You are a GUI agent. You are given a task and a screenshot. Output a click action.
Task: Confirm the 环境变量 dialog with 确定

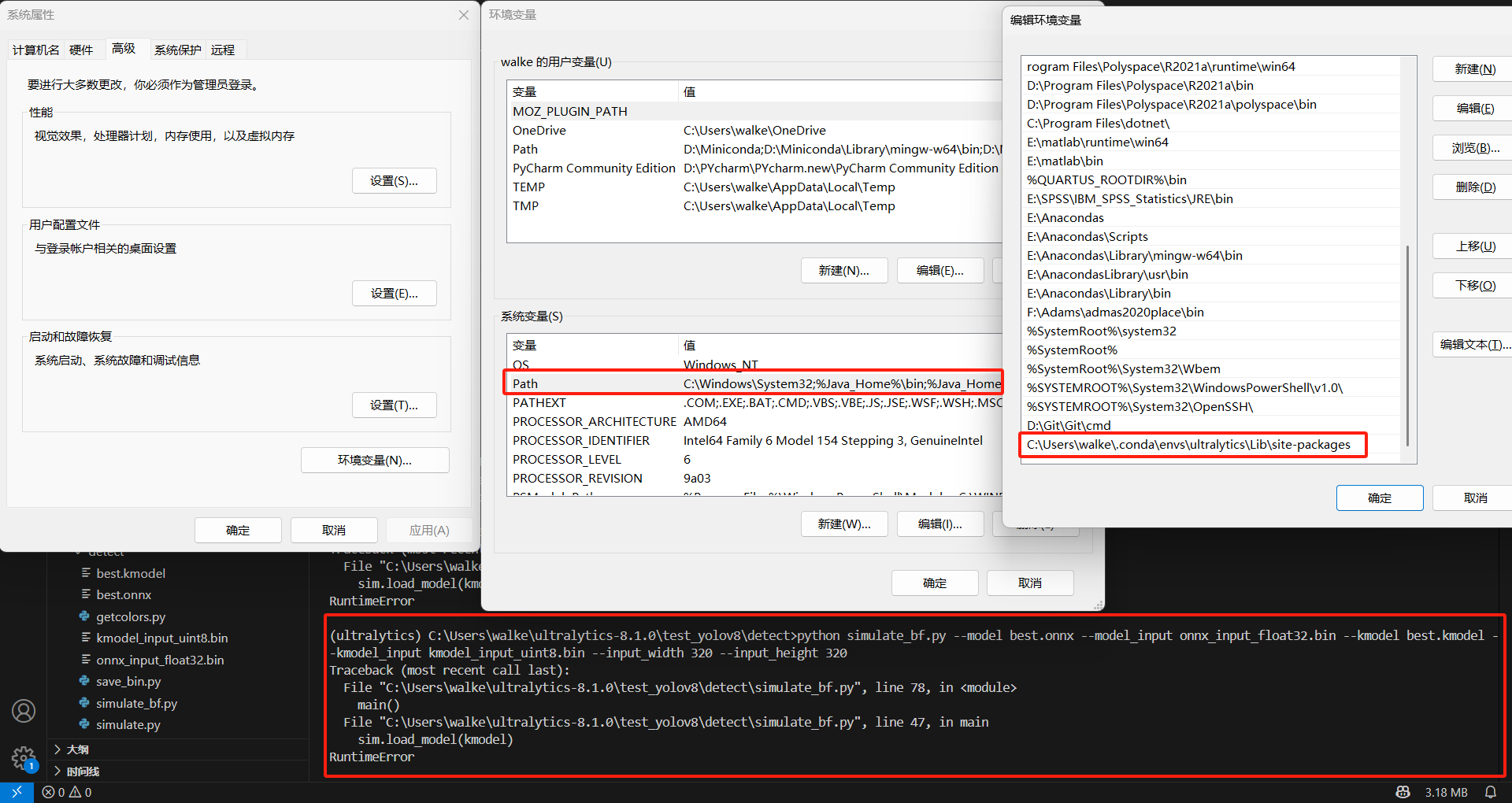[935, 583]
